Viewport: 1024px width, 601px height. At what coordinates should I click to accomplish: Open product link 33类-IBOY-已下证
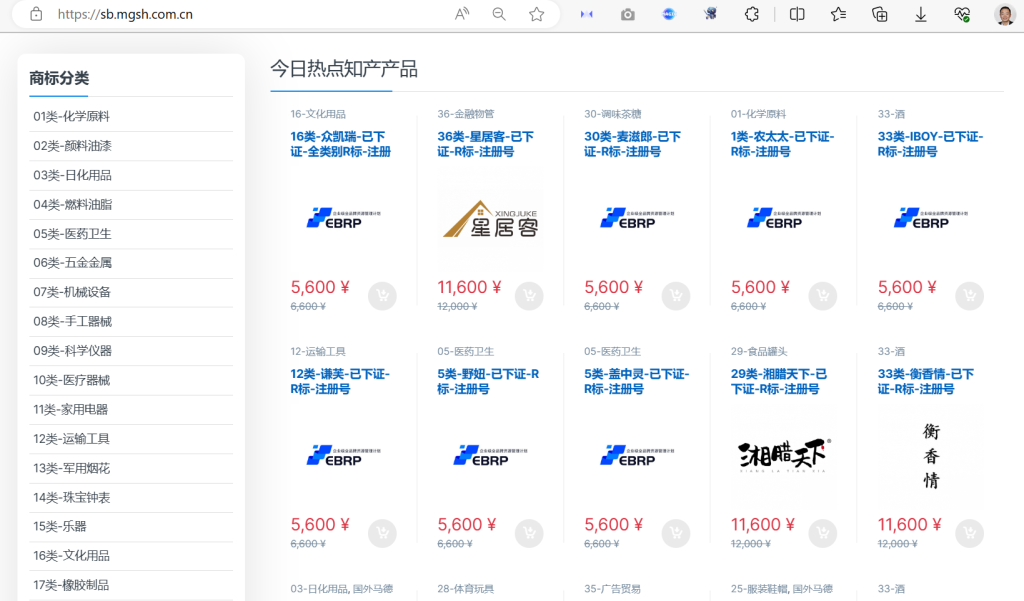coord(930,144)
